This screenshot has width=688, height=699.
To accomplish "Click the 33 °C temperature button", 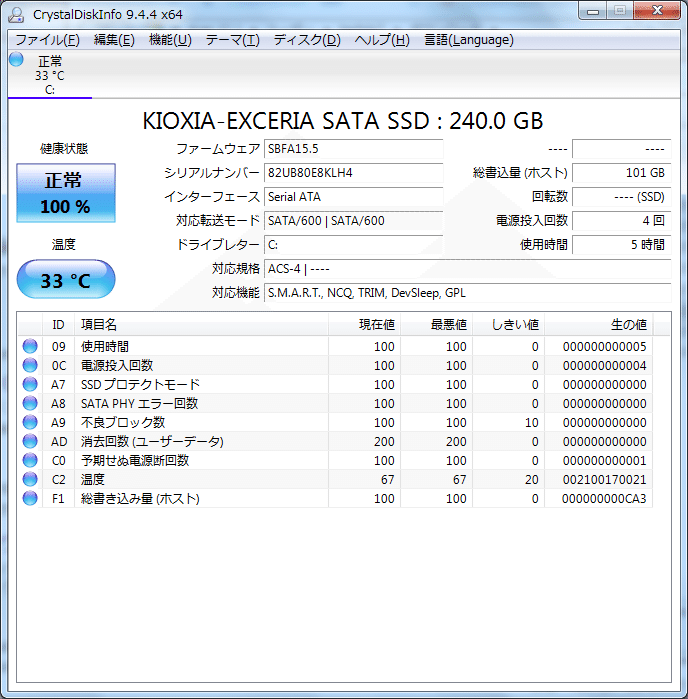I will [66, 280].
